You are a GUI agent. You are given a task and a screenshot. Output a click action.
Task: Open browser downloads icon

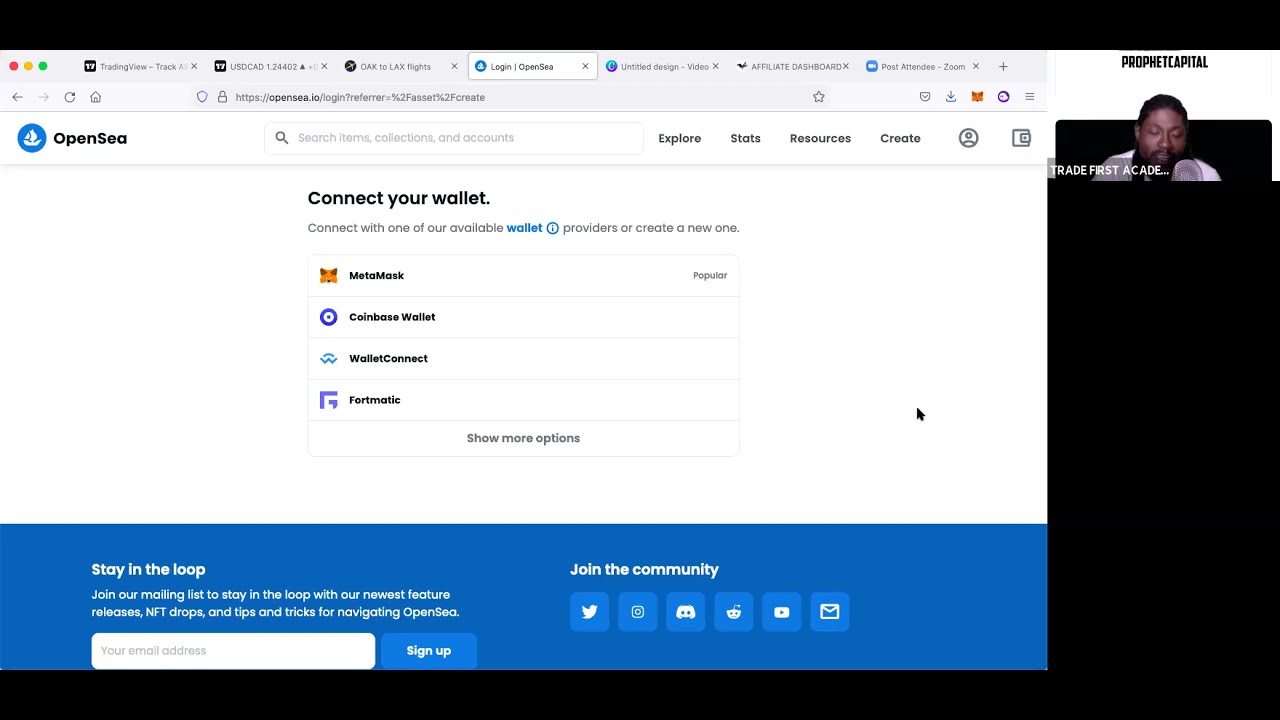click(951, 97)
